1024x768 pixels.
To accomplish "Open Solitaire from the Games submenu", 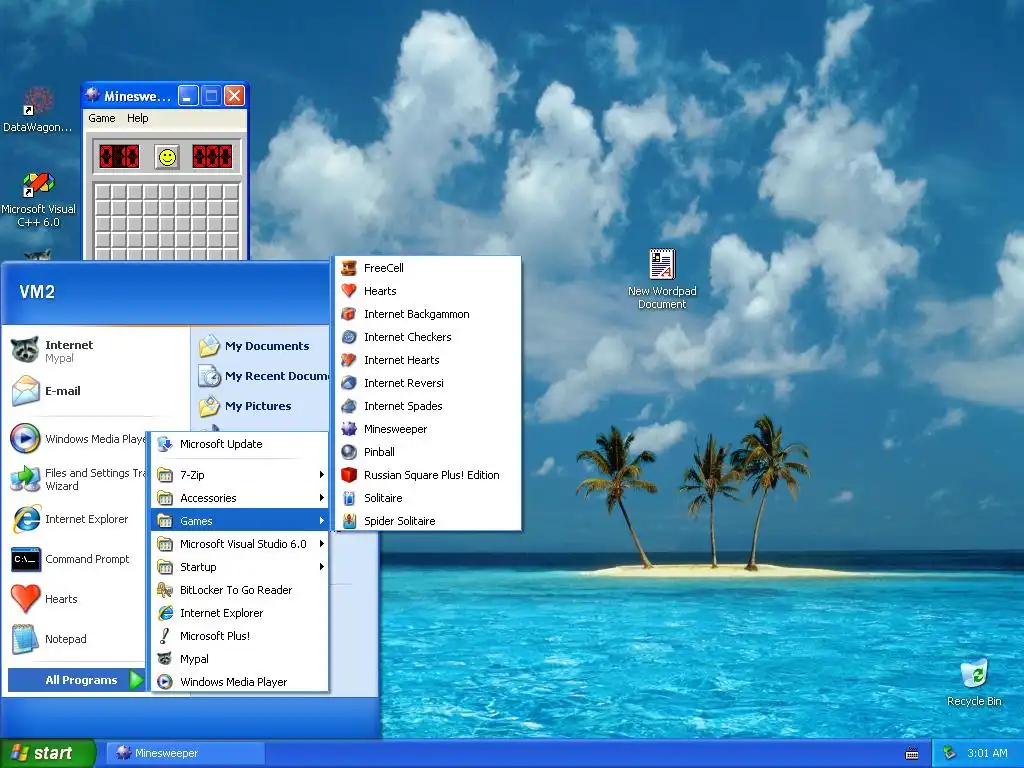I will 428,498.
